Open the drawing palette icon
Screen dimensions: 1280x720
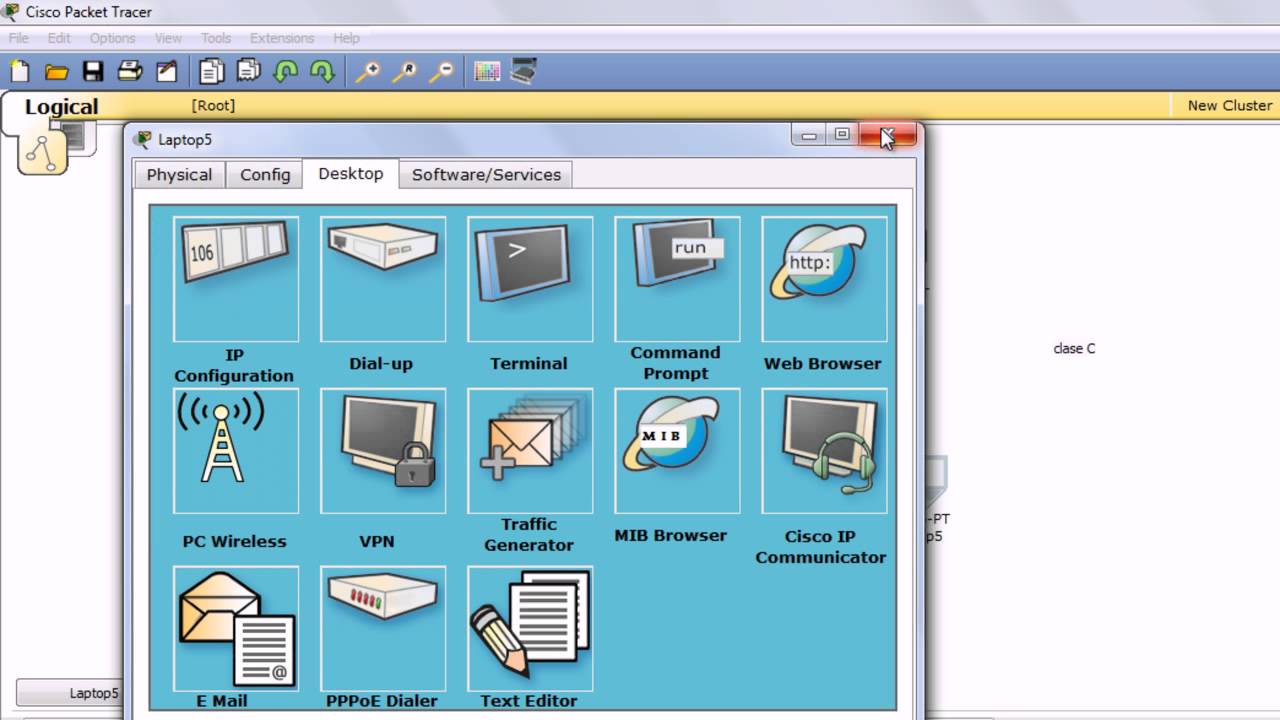pos(487,71)
